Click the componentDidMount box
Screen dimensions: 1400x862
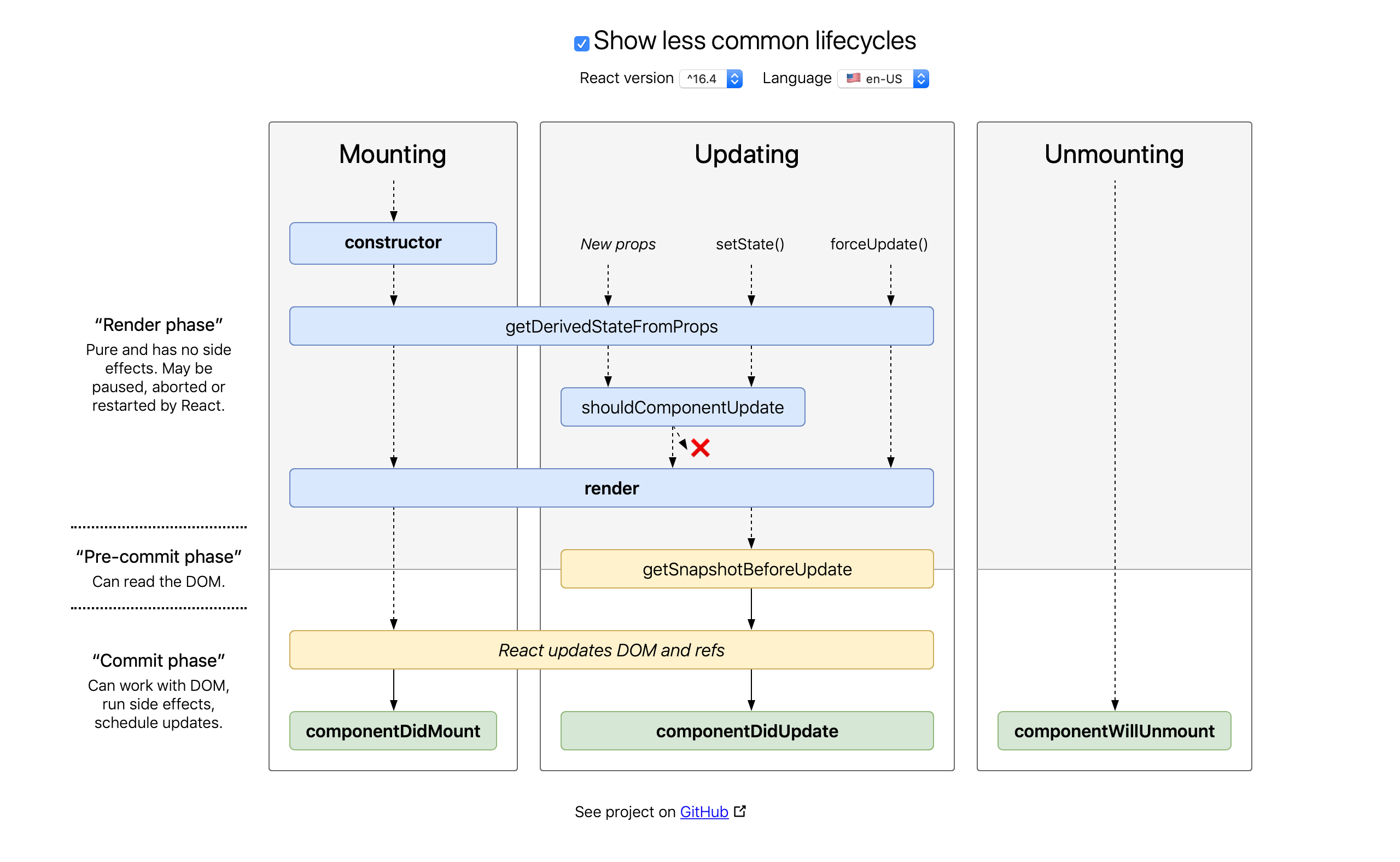(393, 731)
